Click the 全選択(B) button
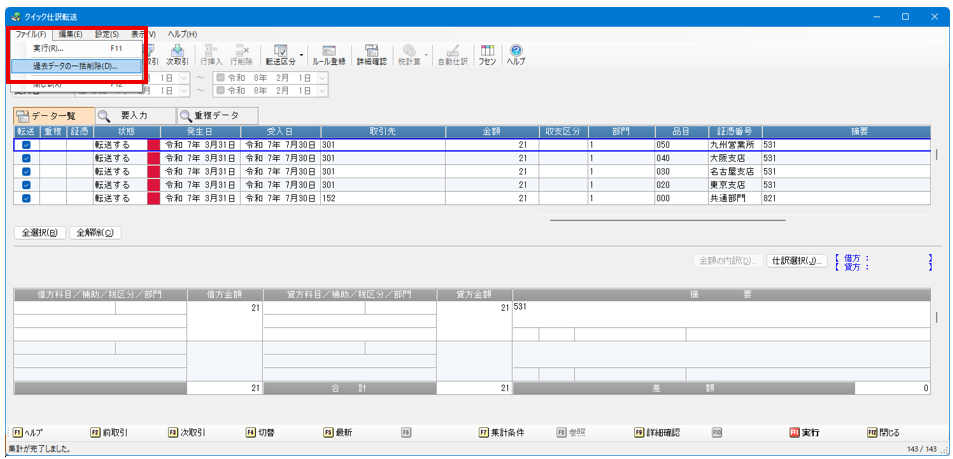953x459 pixels. pyautogui.click(x=40, y=233)
